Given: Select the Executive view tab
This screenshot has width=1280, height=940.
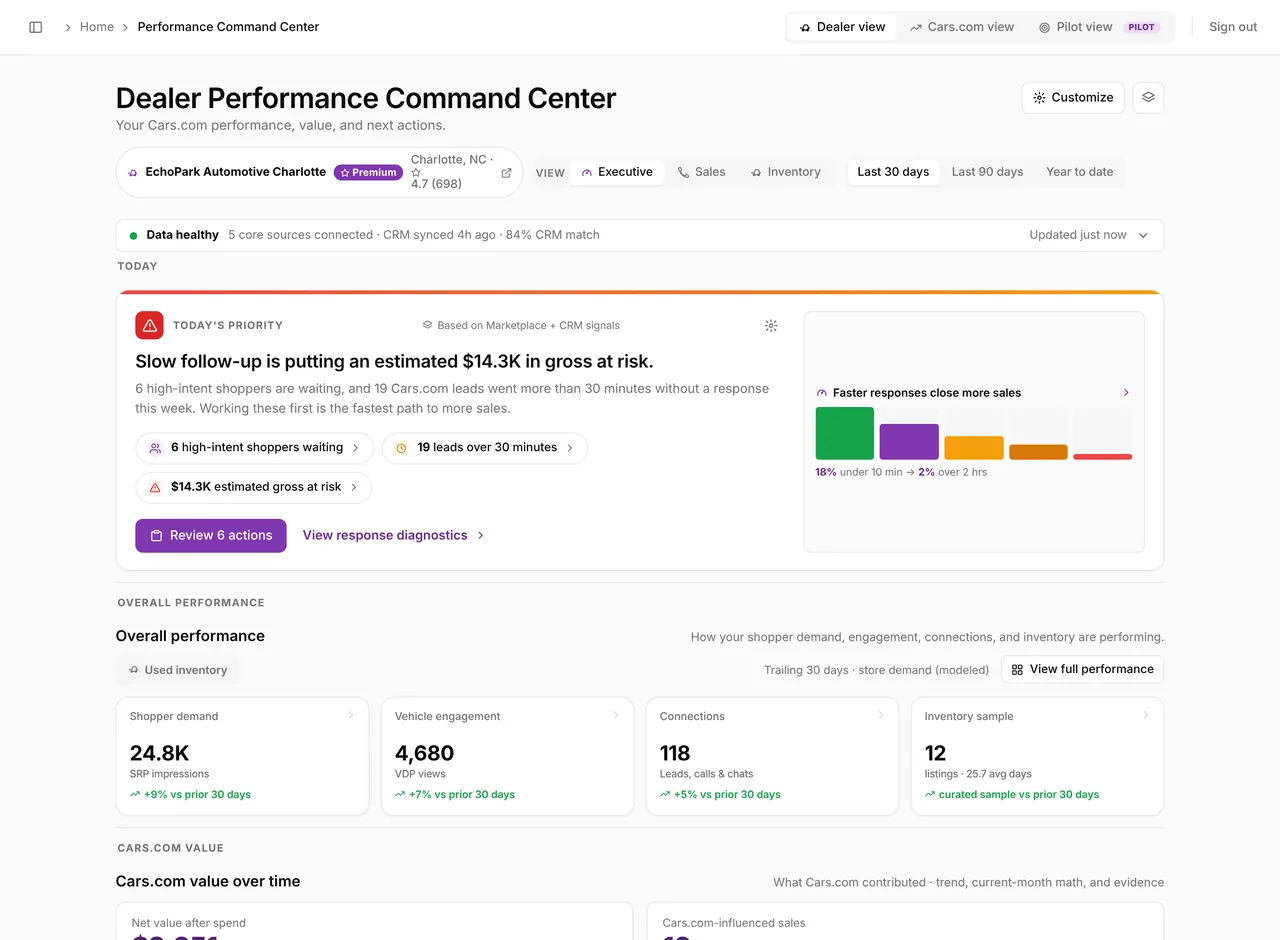Looking at the screenshot, I should [x=617, y=172].
